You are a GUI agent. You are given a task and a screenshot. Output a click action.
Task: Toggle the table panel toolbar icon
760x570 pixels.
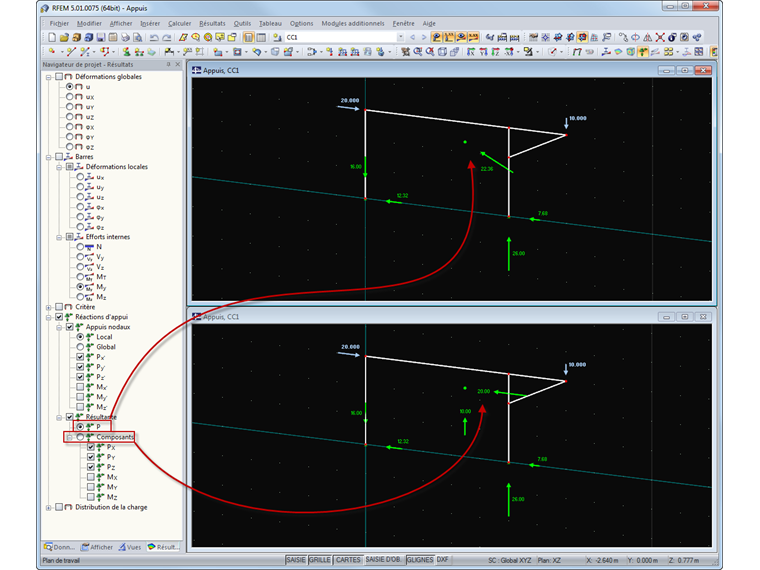point(261,37)
